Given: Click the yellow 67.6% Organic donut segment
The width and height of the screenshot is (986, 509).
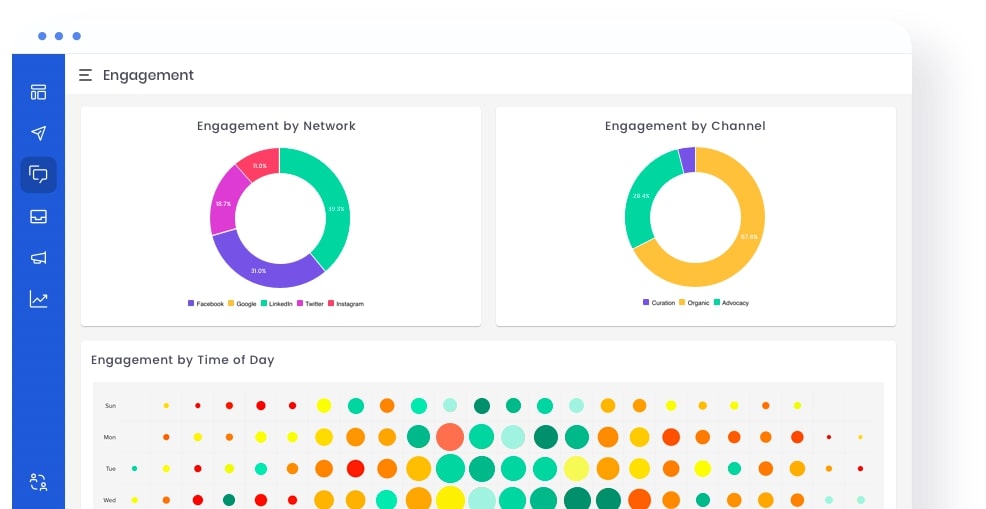Looking at the screenshot, I should [748, 237].
